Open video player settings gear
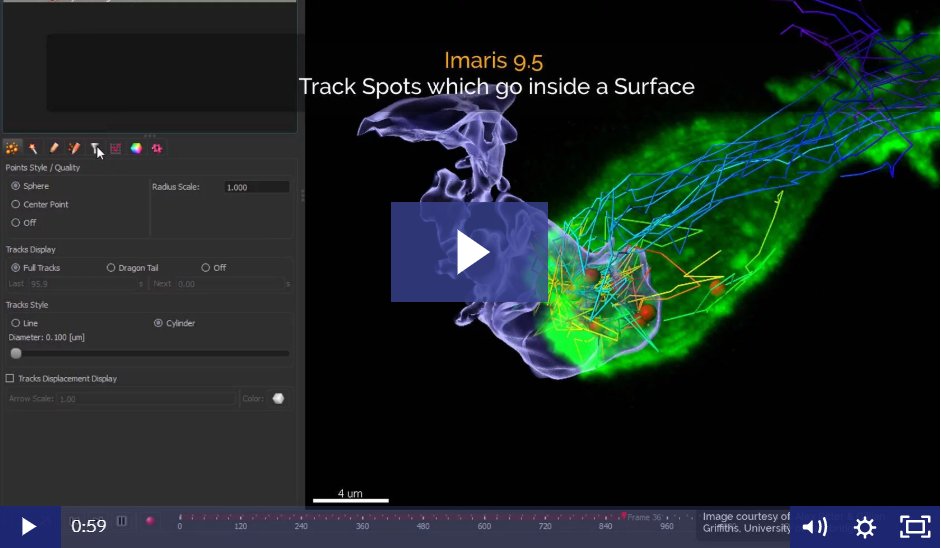941x548 pixels. 865,527
